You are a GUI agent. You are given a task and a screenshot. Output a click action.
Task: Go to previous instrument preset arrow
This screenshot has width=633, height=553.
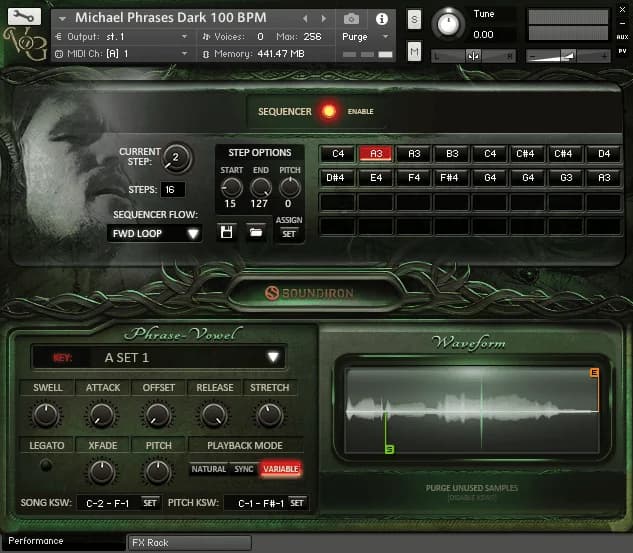[x=305, y=19]
